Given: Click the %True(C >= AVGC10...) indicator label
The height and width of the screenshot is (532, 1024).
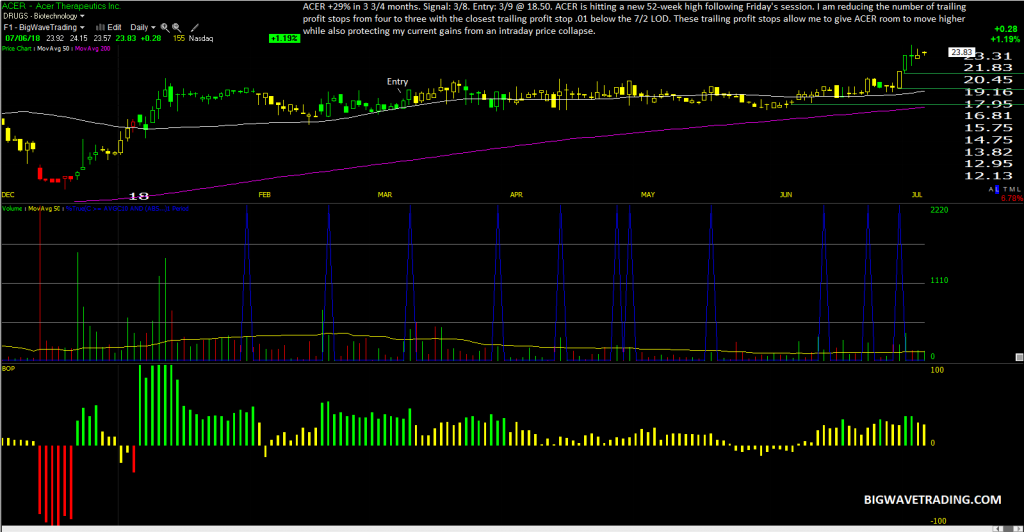Looking at the screenshot, I should click(127, 209).
